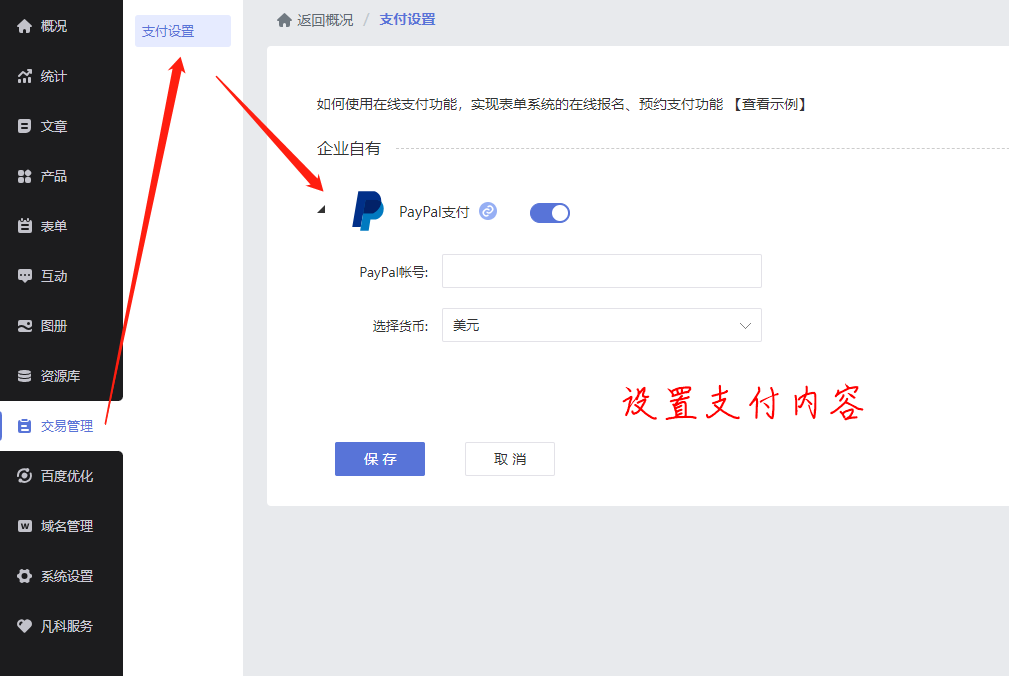Select the 支付设置 submenu tab
The image size is (1009, 676).
point(182,31)
